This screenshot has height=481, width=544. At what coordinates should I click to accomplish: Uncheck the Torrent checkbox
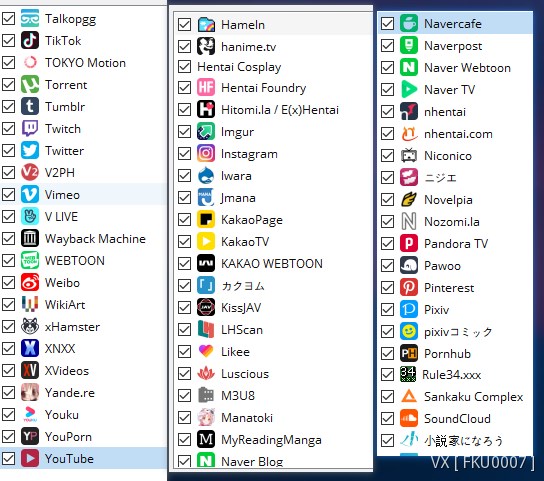click(x=8, y=85)
